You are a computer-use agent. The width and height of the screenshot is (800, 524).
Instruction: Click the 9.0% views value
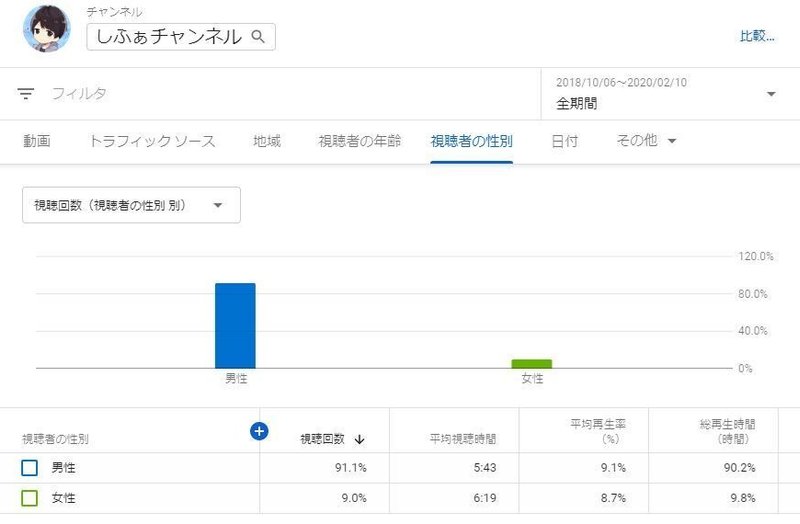click(354, 498)
